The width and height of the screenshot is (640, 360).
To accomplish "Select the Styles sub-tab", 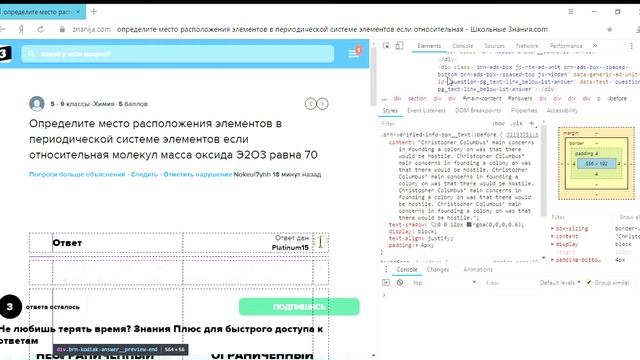I will pyautogui.click(x=390, y=111).
